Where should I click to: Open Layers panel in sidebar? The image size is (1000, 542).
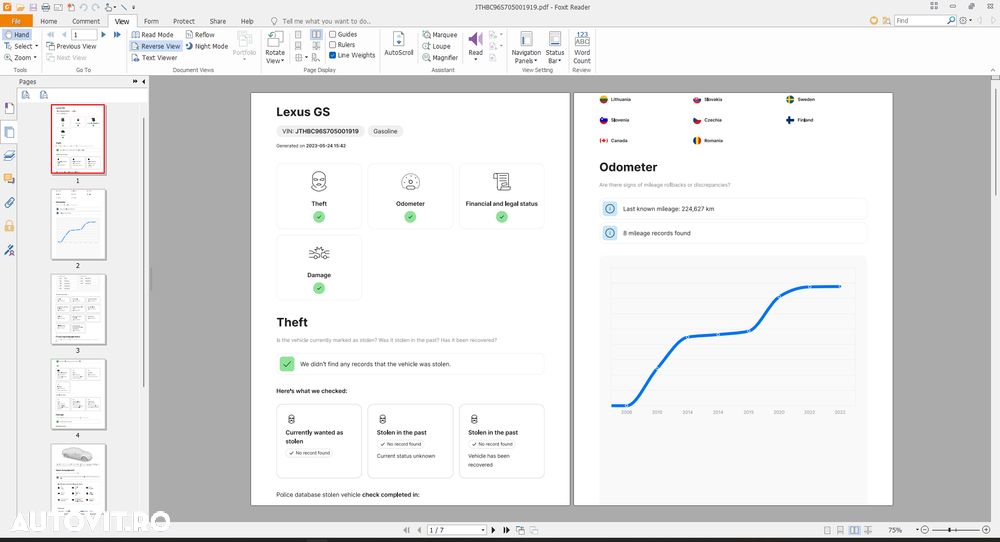coord(9,156)
